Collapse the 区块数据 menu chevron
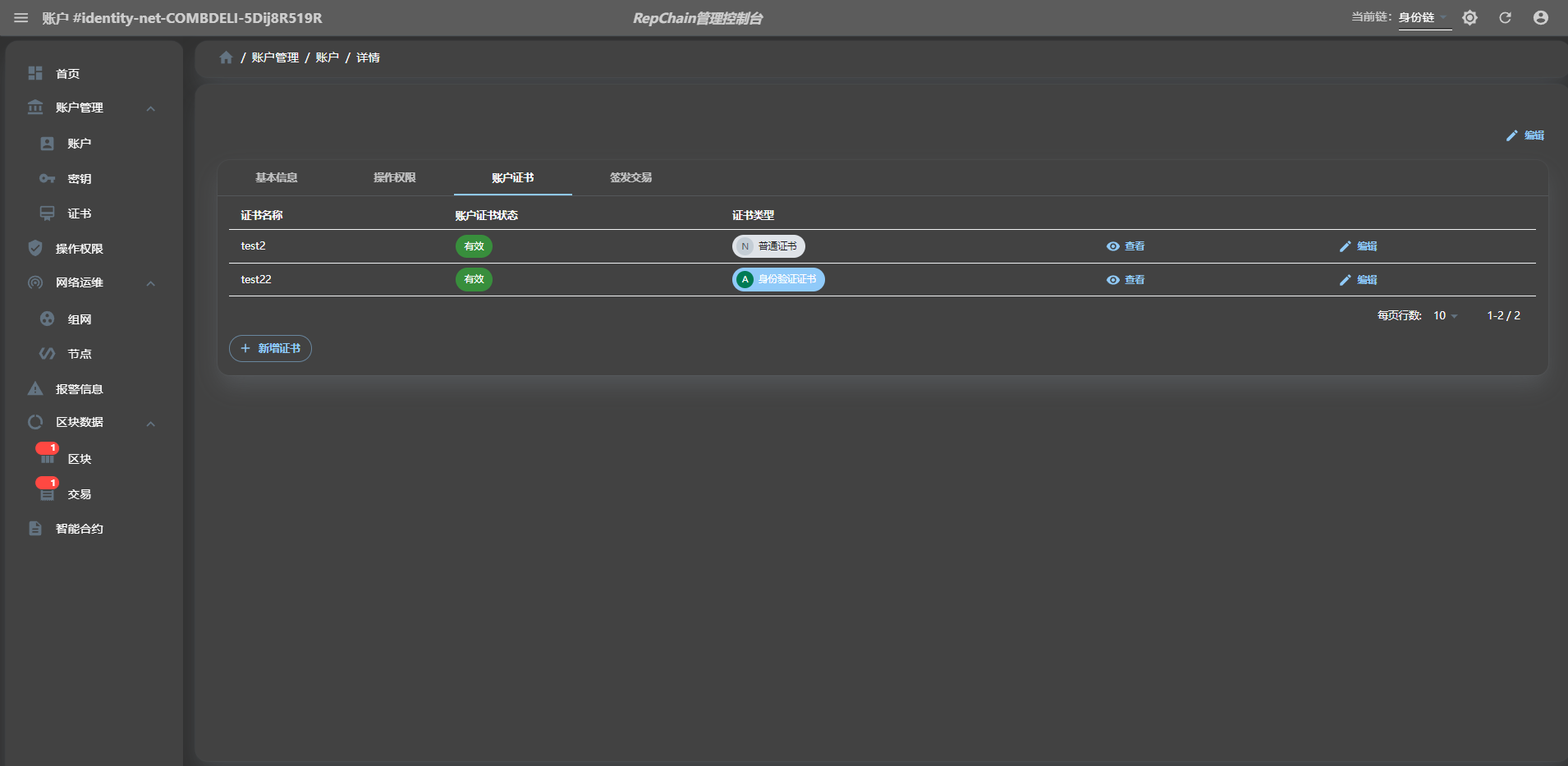This screenshot has height=766, width=1568. pyautogui.click(x=151, y=424)
